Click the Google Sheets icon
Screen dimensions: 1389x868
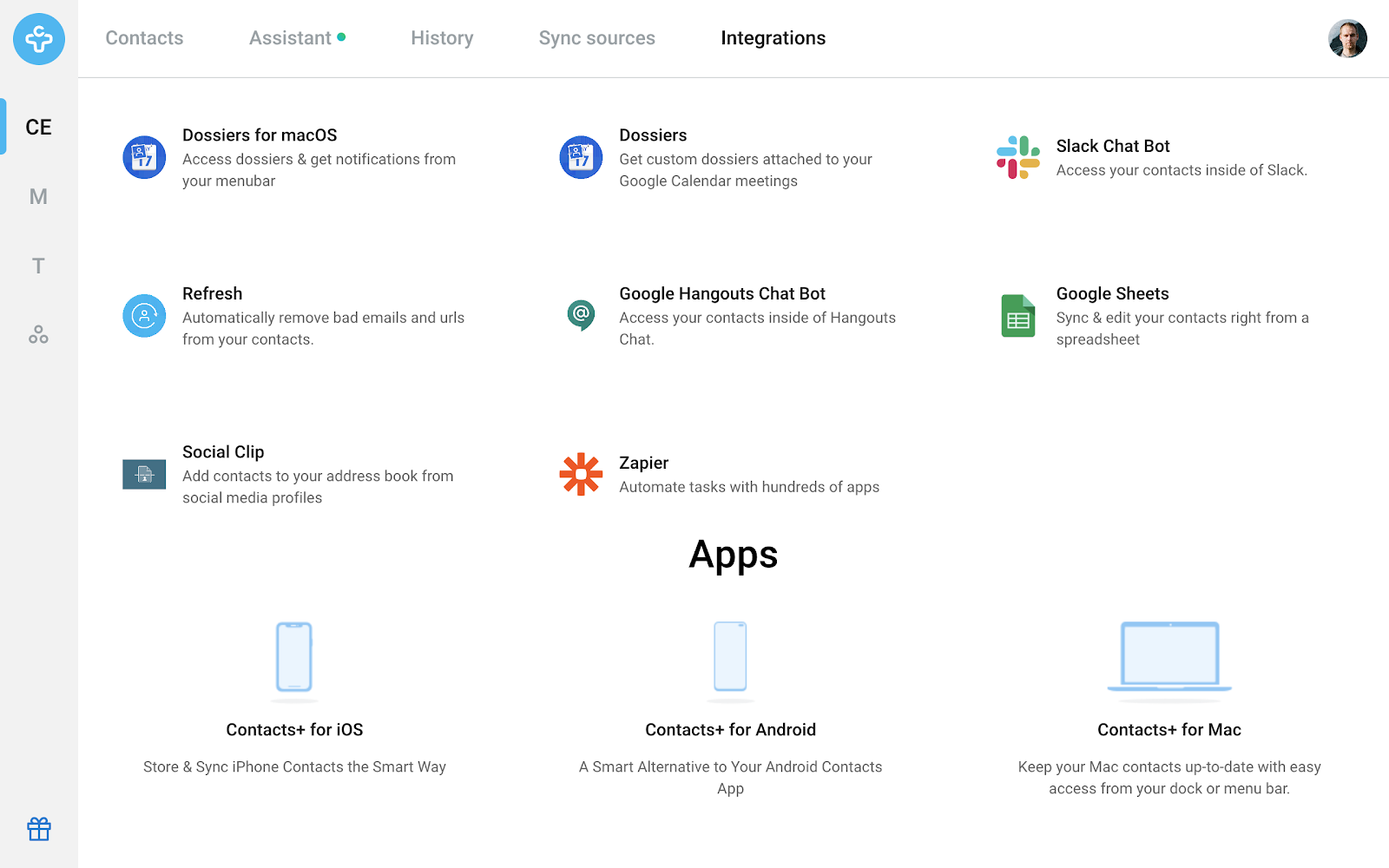pyautogui.click(x=1018, y=316)
